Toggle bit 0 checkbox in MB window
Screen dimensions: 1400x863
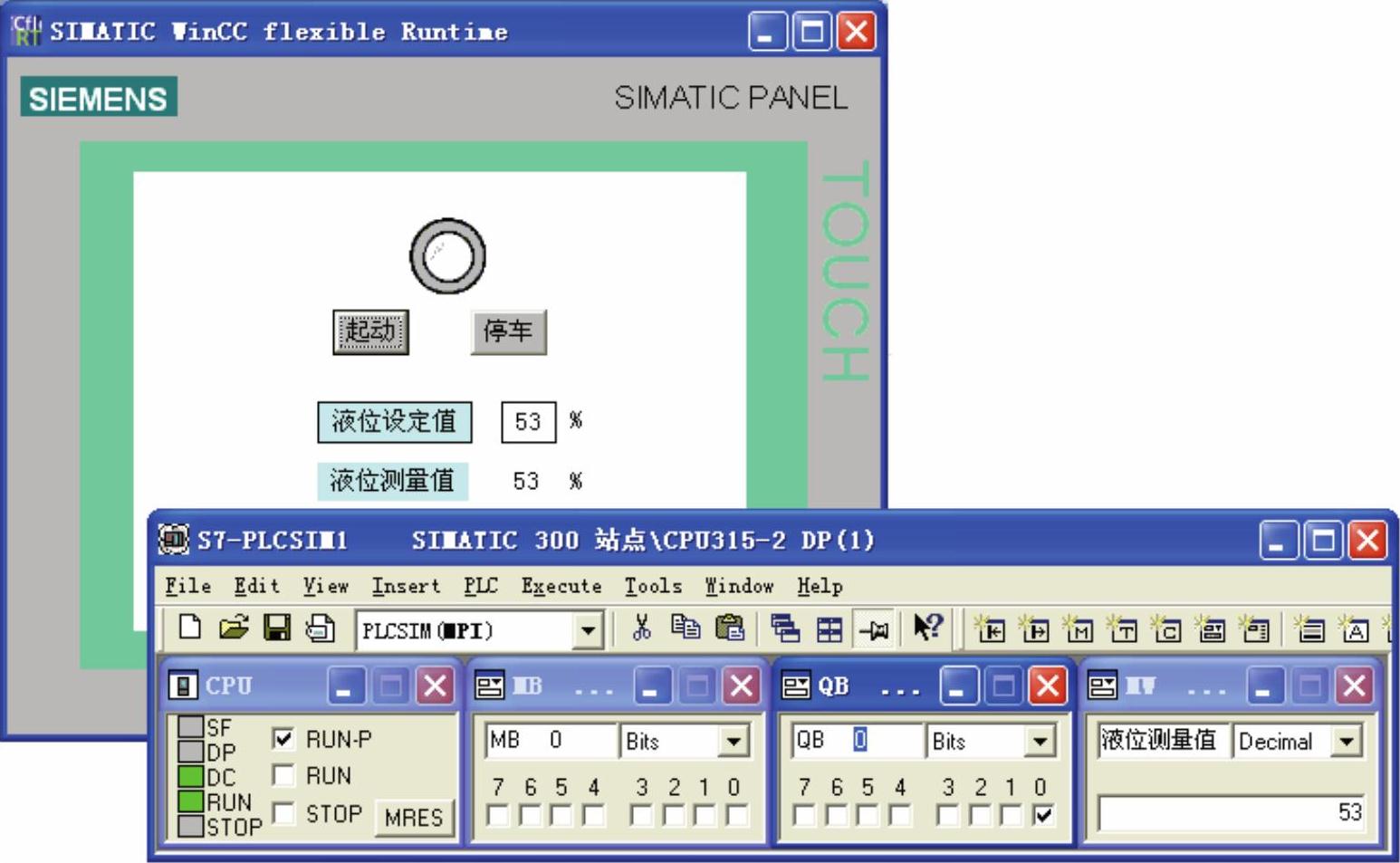pos(736,816)
